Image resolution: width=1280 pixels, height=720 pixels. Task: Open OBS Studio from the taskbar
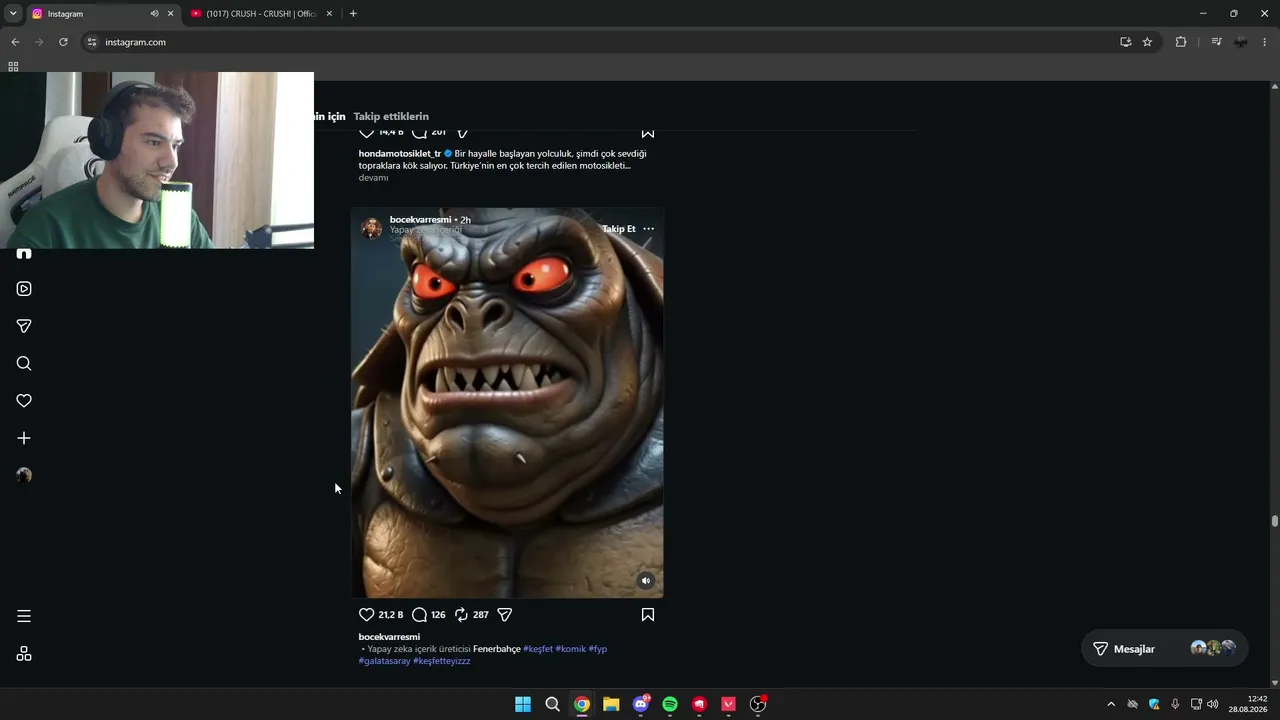758,704
